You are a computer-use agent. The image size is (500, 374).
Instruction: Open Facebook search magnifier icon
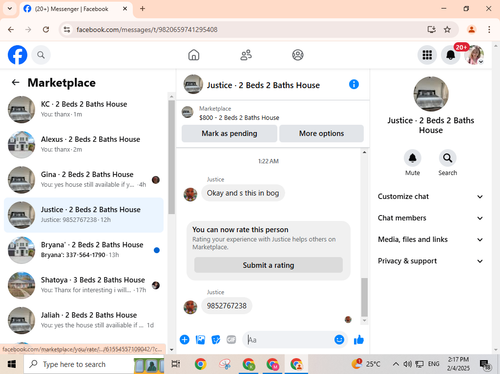41,55
